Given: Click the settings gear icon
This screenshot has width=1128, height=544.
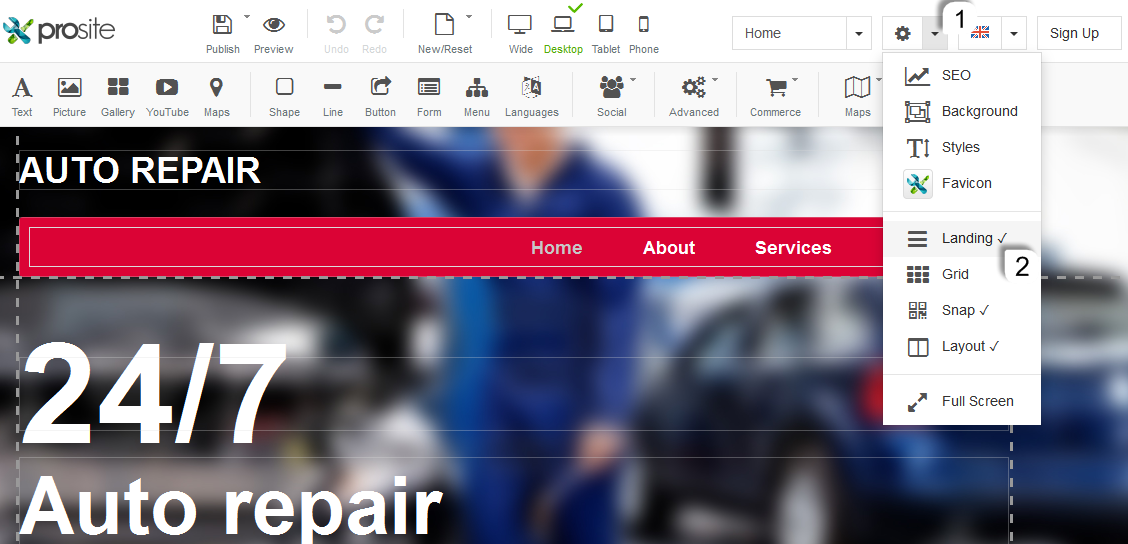Looking at the screenshot, I should tap(902, 33).
